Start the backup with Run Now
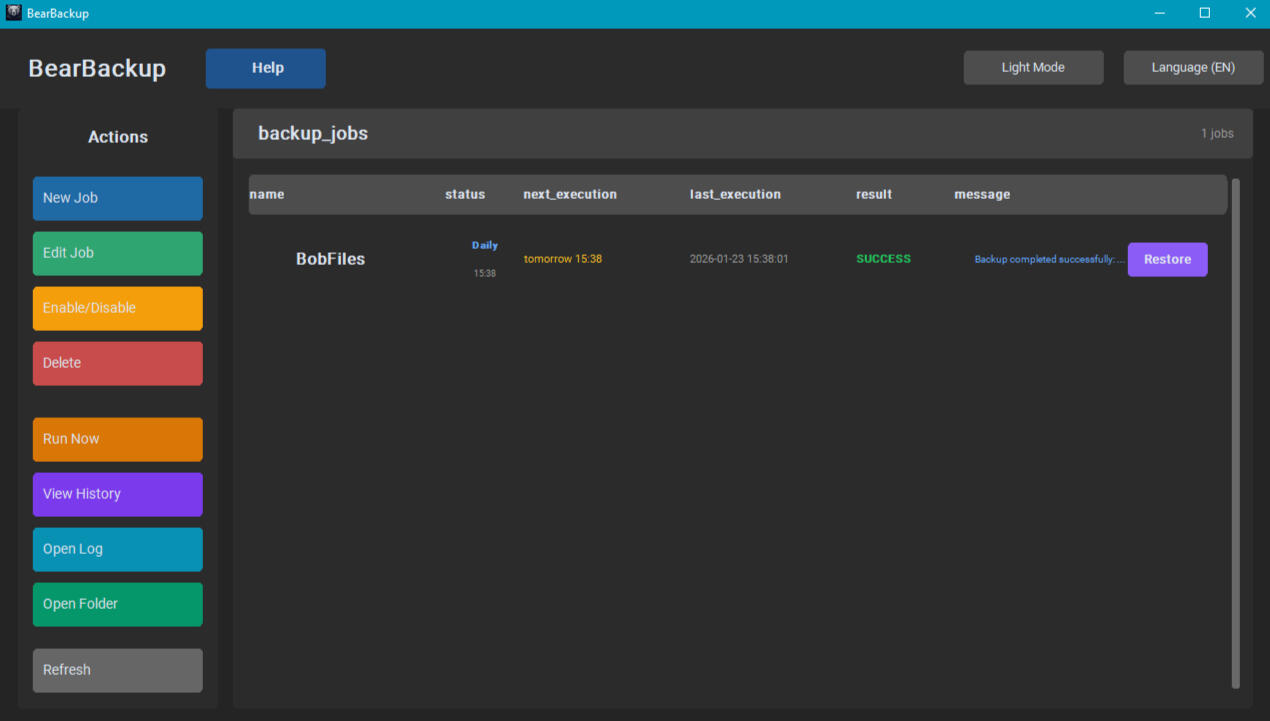This screenshot has height=721, width=1270. [118, 439]
